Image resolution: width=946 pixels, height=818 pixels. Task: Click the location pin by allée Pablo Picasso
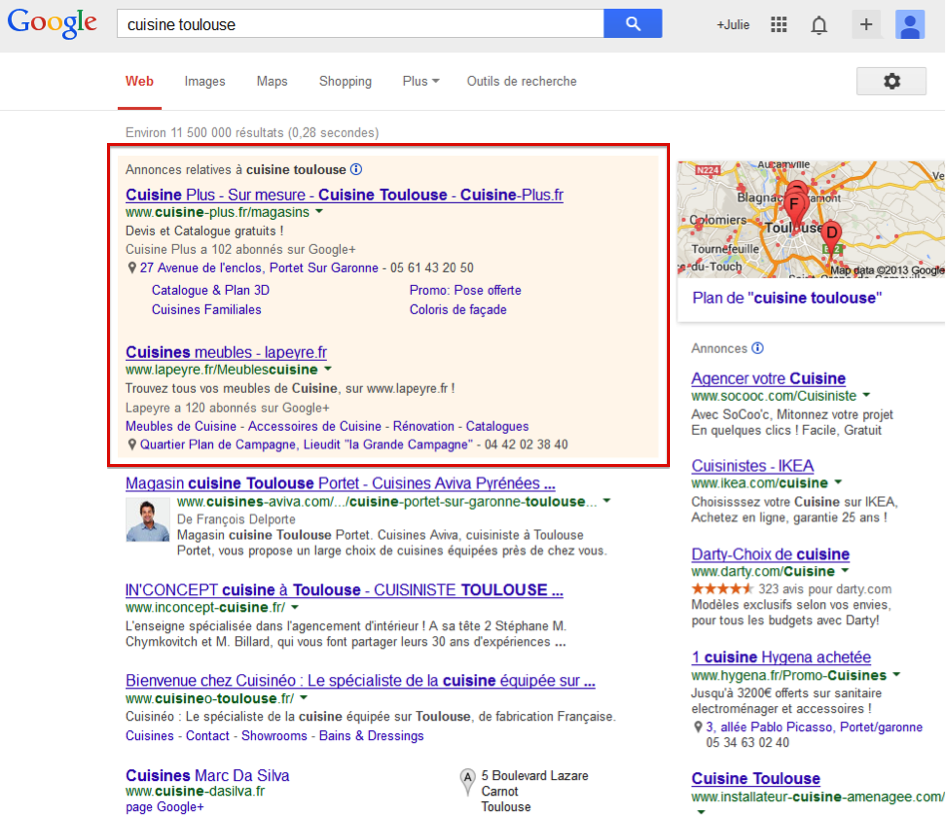698,727
